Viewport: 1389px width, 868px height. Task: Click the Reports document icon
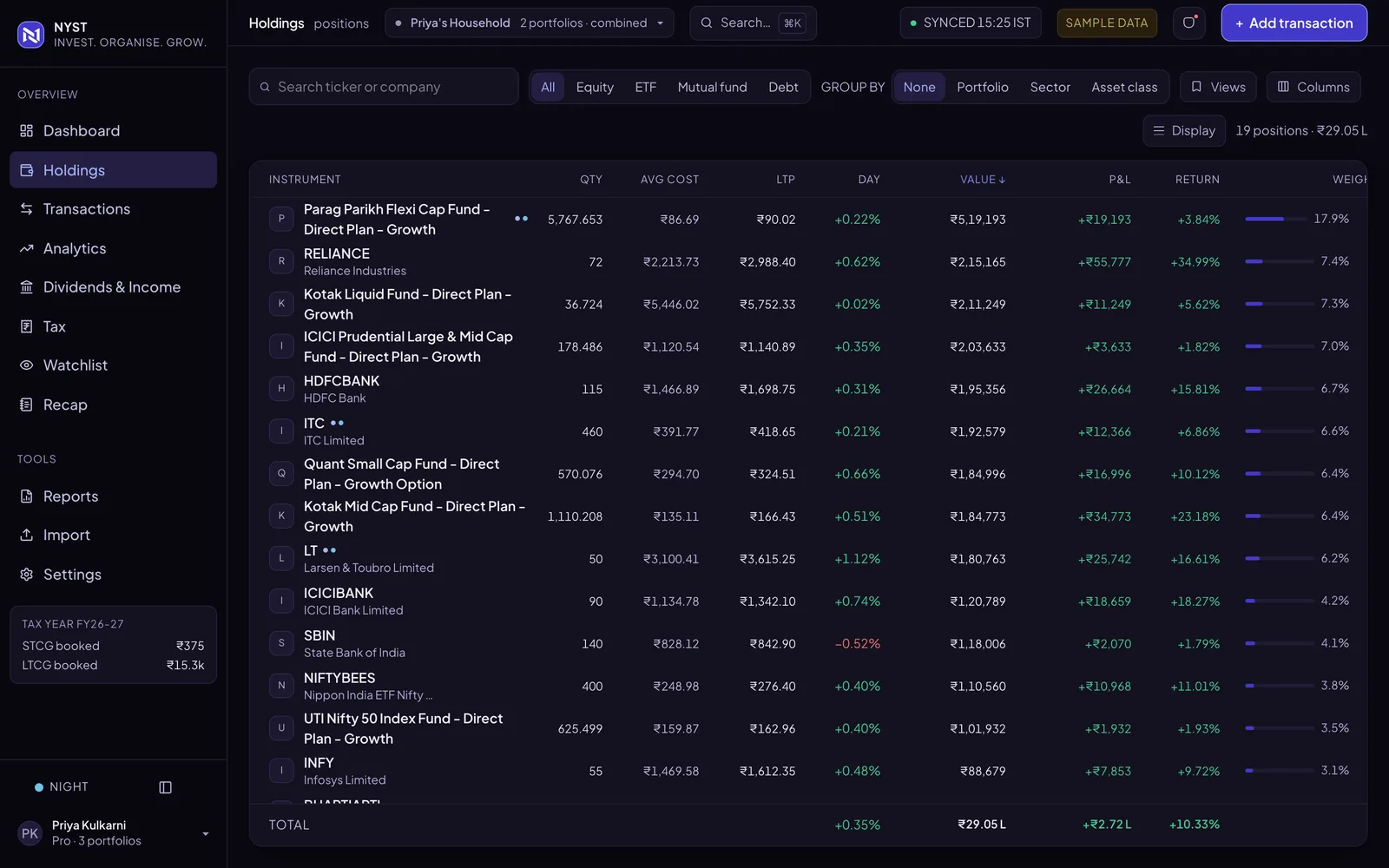point(27,496)
